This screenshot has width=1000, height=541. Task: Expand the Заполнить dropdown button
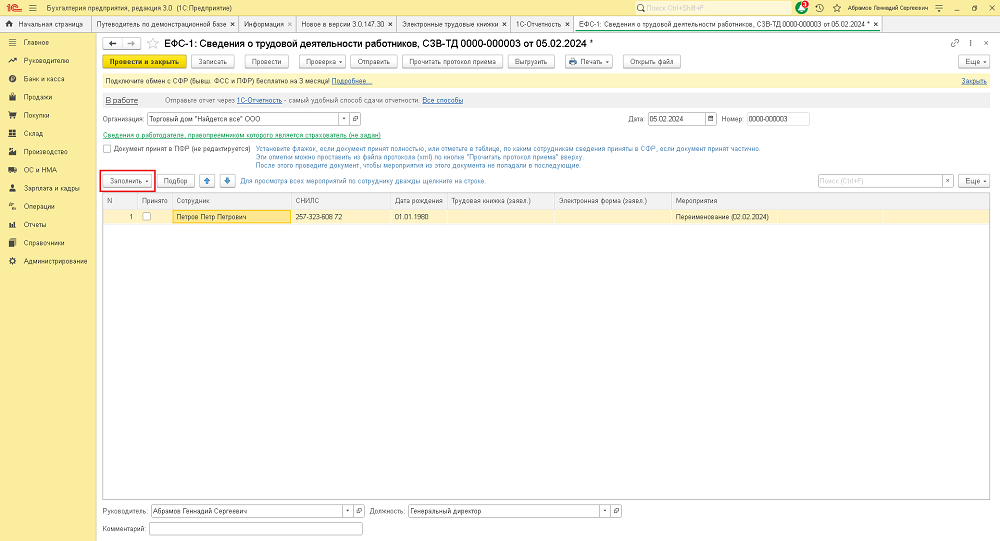pyautogui.click(x=128, y=181)
